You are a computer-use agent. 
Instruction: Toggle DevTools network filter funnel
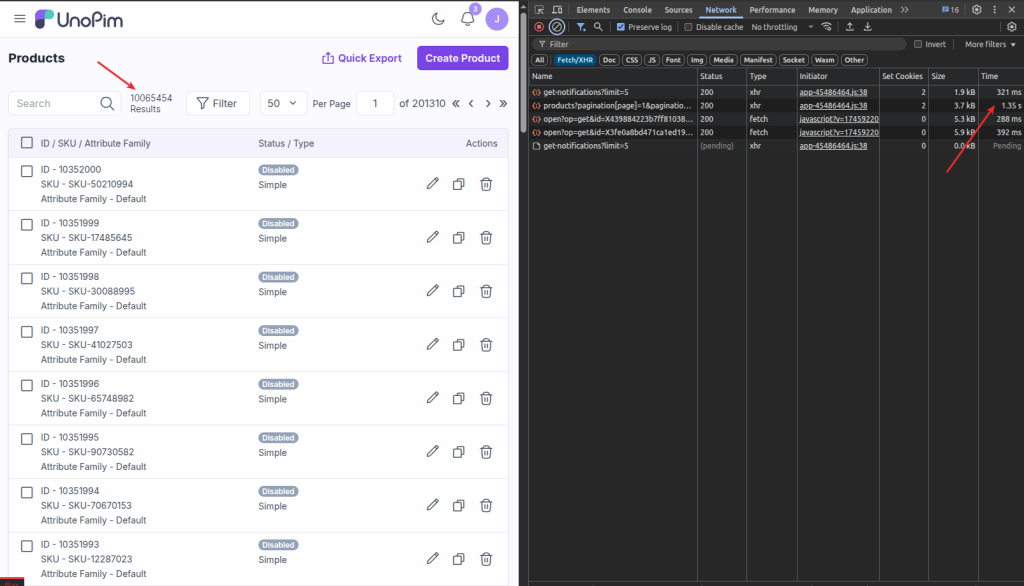coord(581,27)
